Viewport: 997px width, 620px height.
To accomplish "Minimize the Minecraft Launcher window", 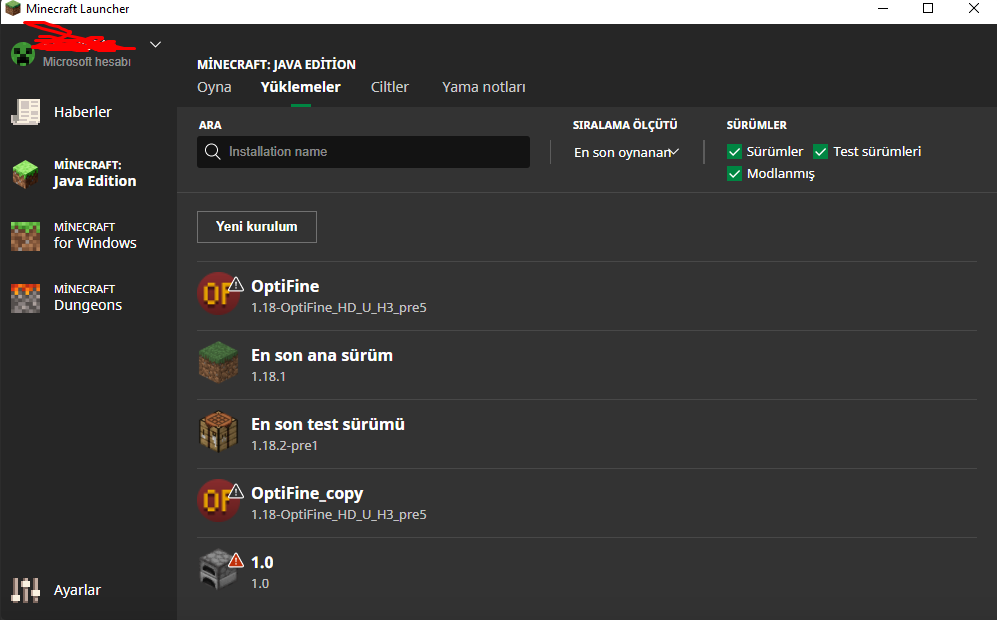I will pos(883,9).
